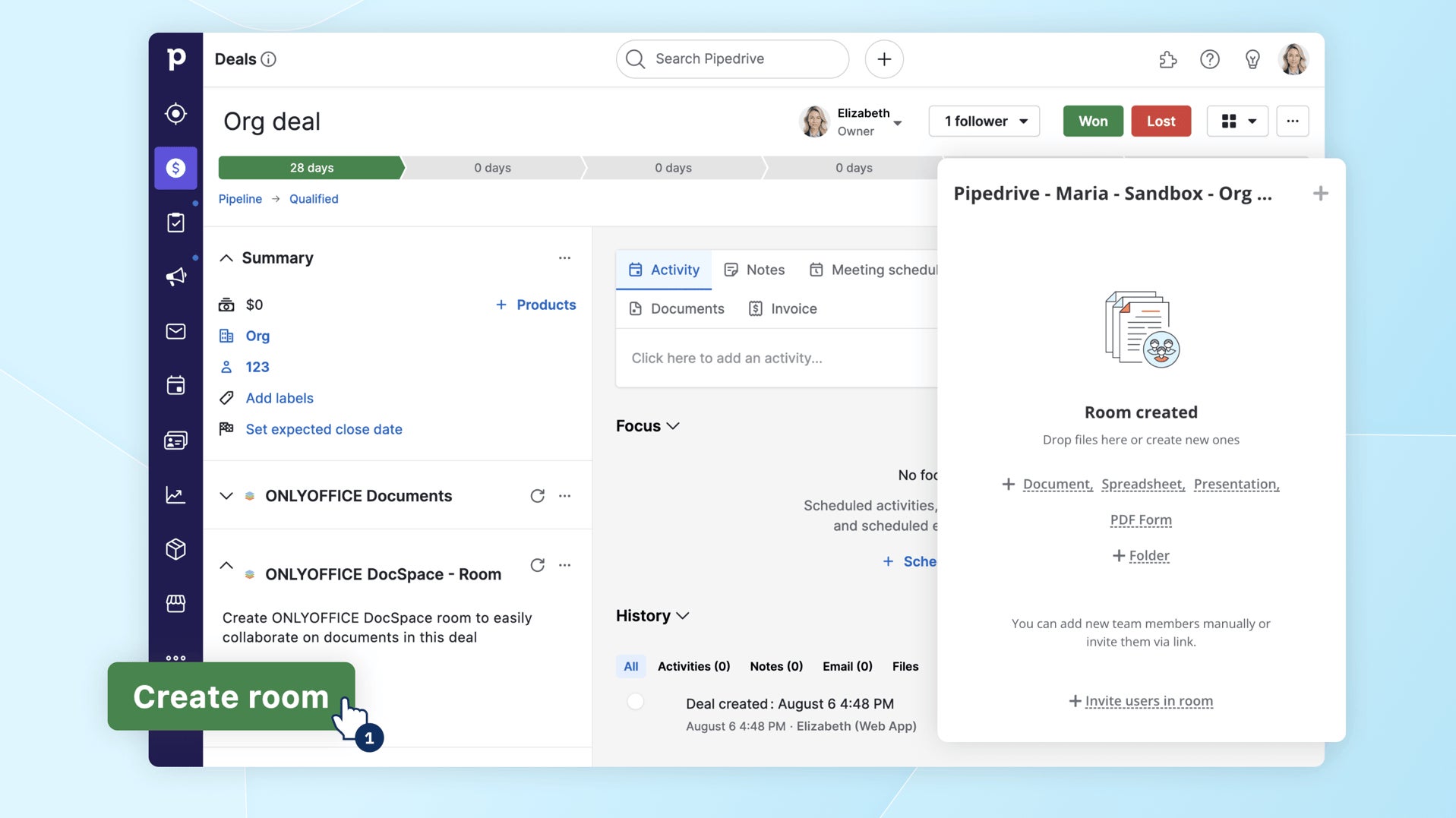Open Products box icon in sidebar
The height and width of the screenshot is (818, 1456).
175,549
